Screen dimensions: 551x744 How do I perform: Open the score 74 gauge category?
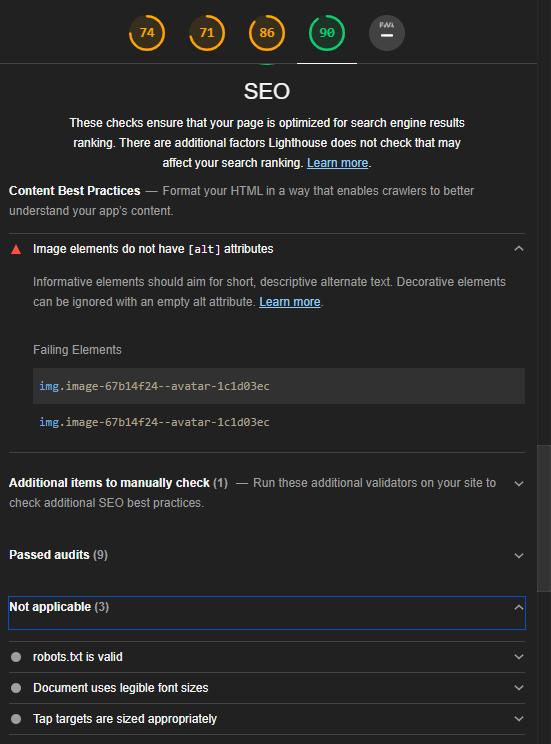(147, 33)
